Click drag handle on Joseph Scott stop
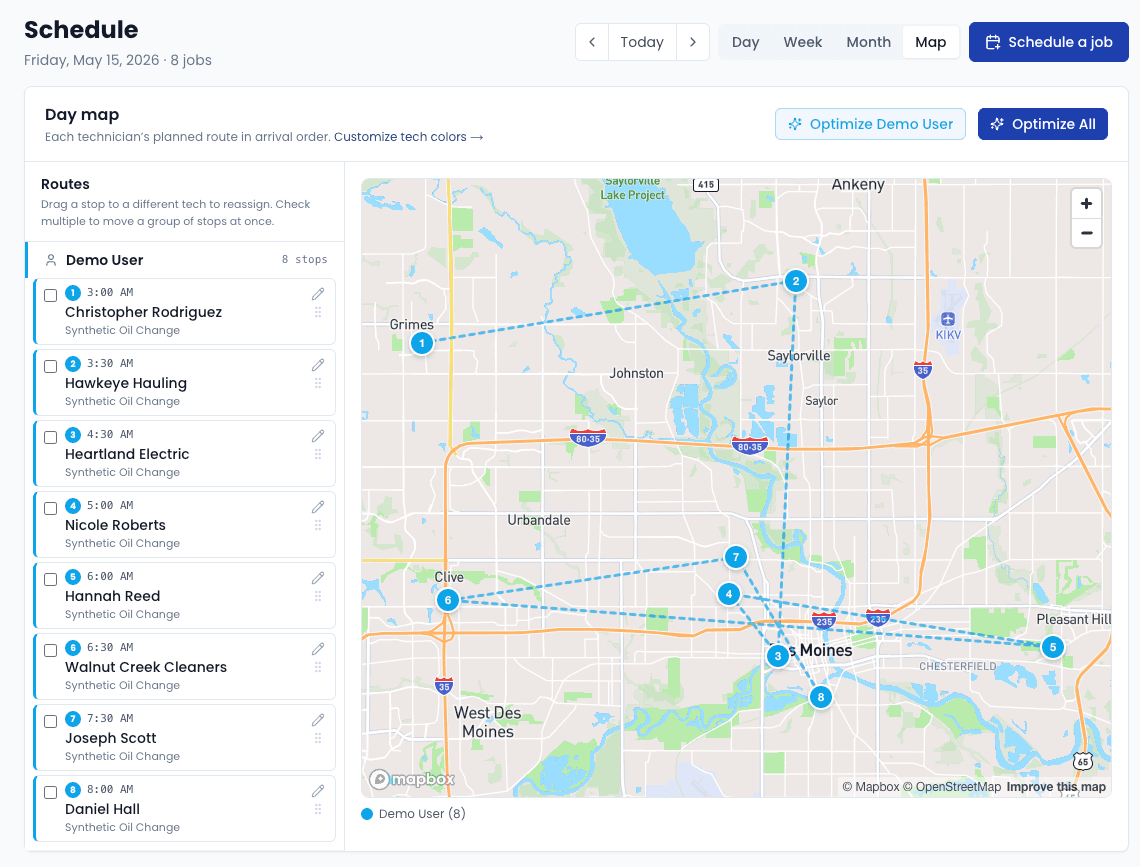Viewport: 1140px width, 867px height. click(318, 738)
